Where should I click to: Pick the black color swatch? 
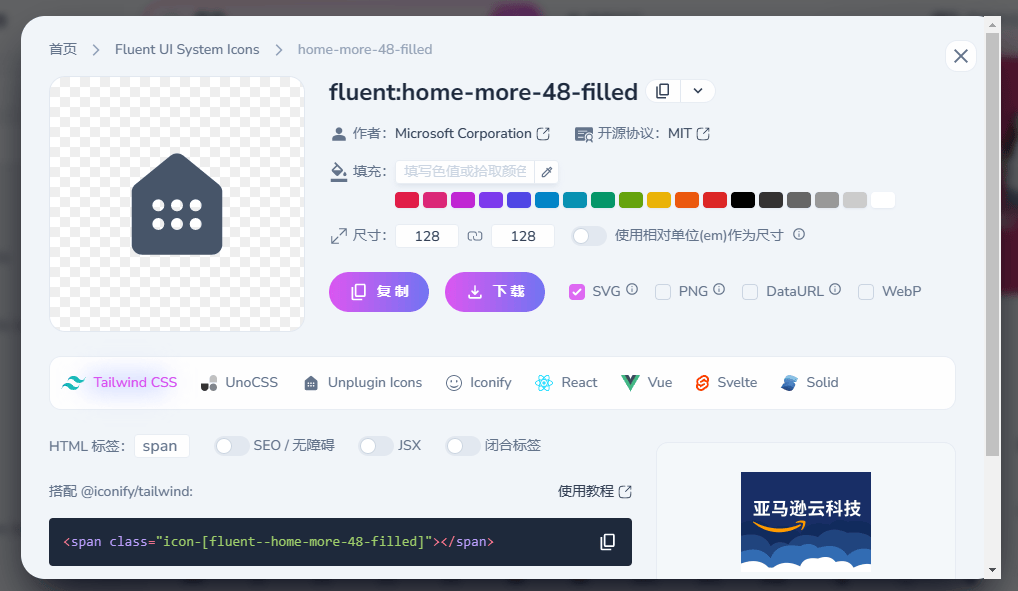click(x=742, y=200)
